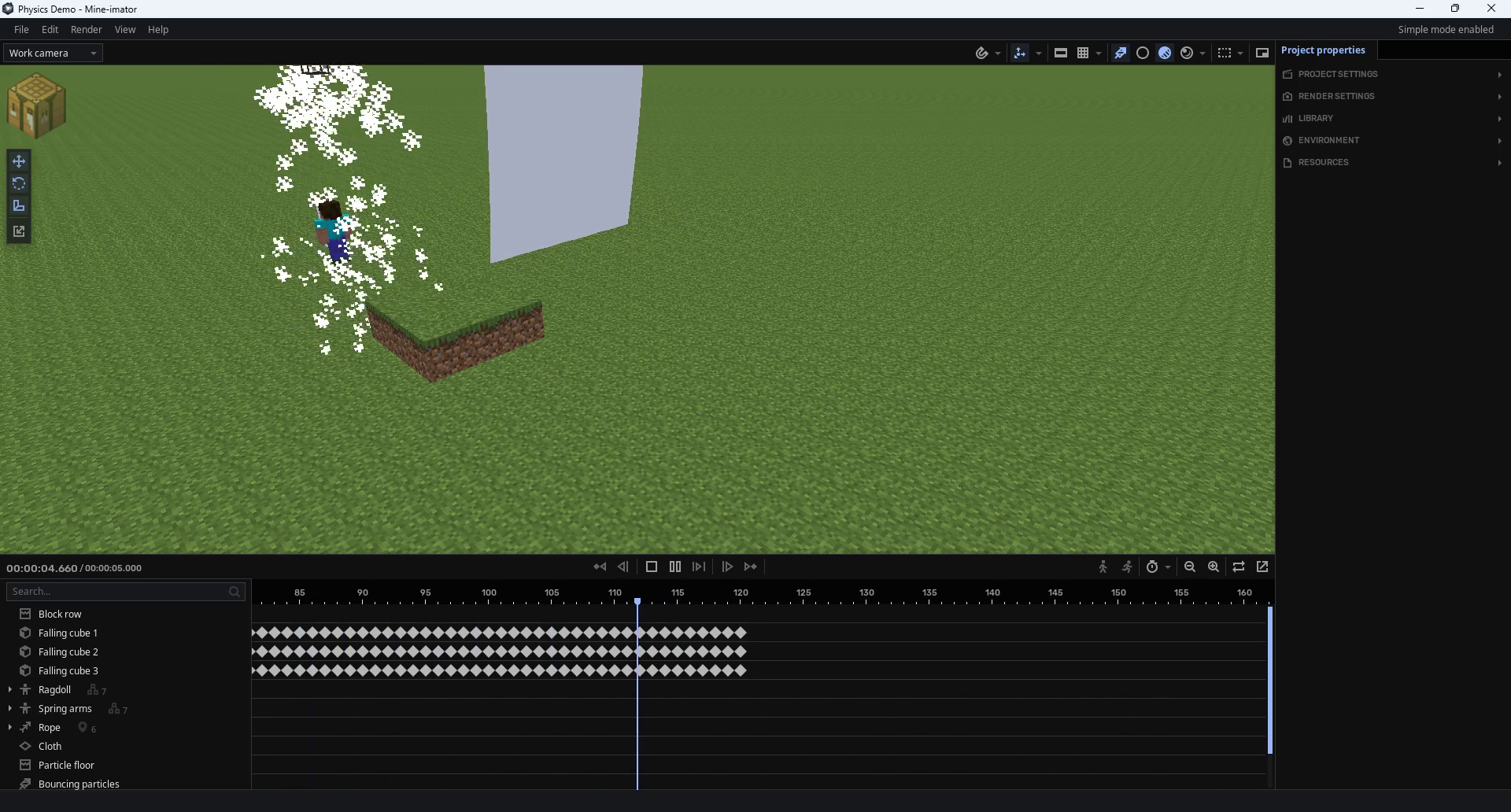The image size is (1511, 812).
Task: Click the timeline search field
Action: [126, 591]
